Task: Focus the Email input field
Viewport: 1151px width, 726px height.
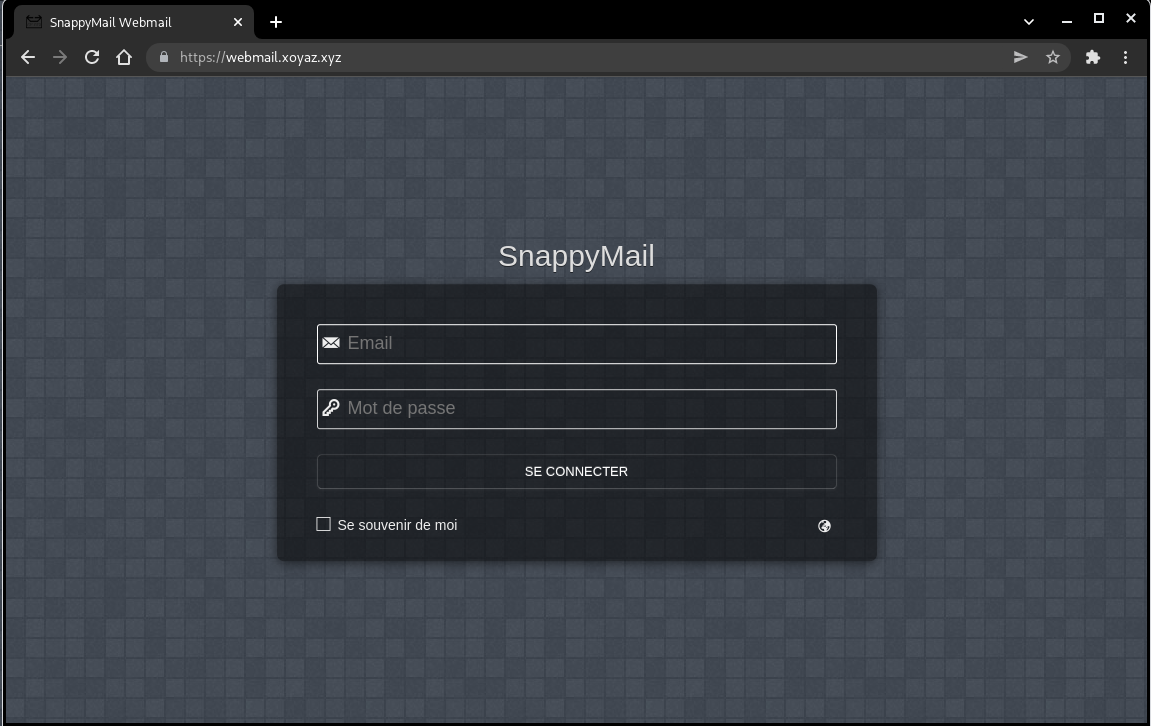Action: (x=588, y=344)
